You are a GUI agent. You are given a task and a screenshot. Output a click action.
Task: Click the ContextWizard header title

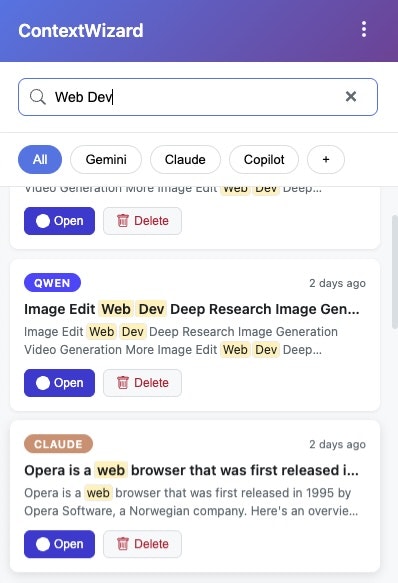click(x=81, y=30)
